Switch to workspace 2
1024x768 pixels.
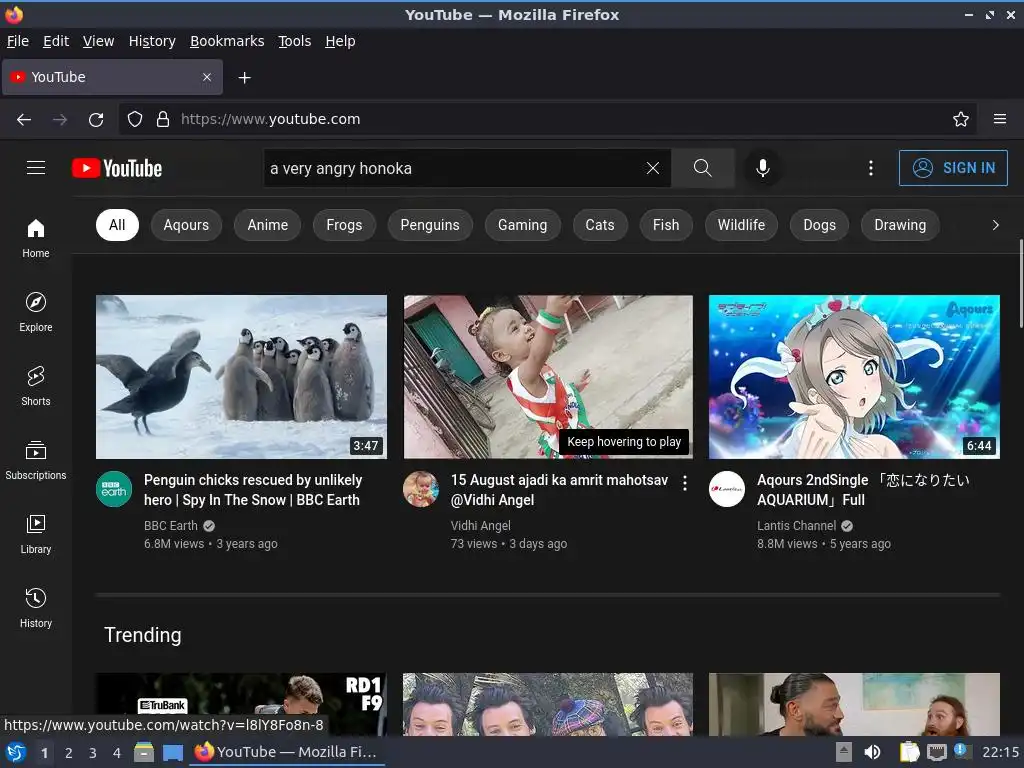point(69,753)
